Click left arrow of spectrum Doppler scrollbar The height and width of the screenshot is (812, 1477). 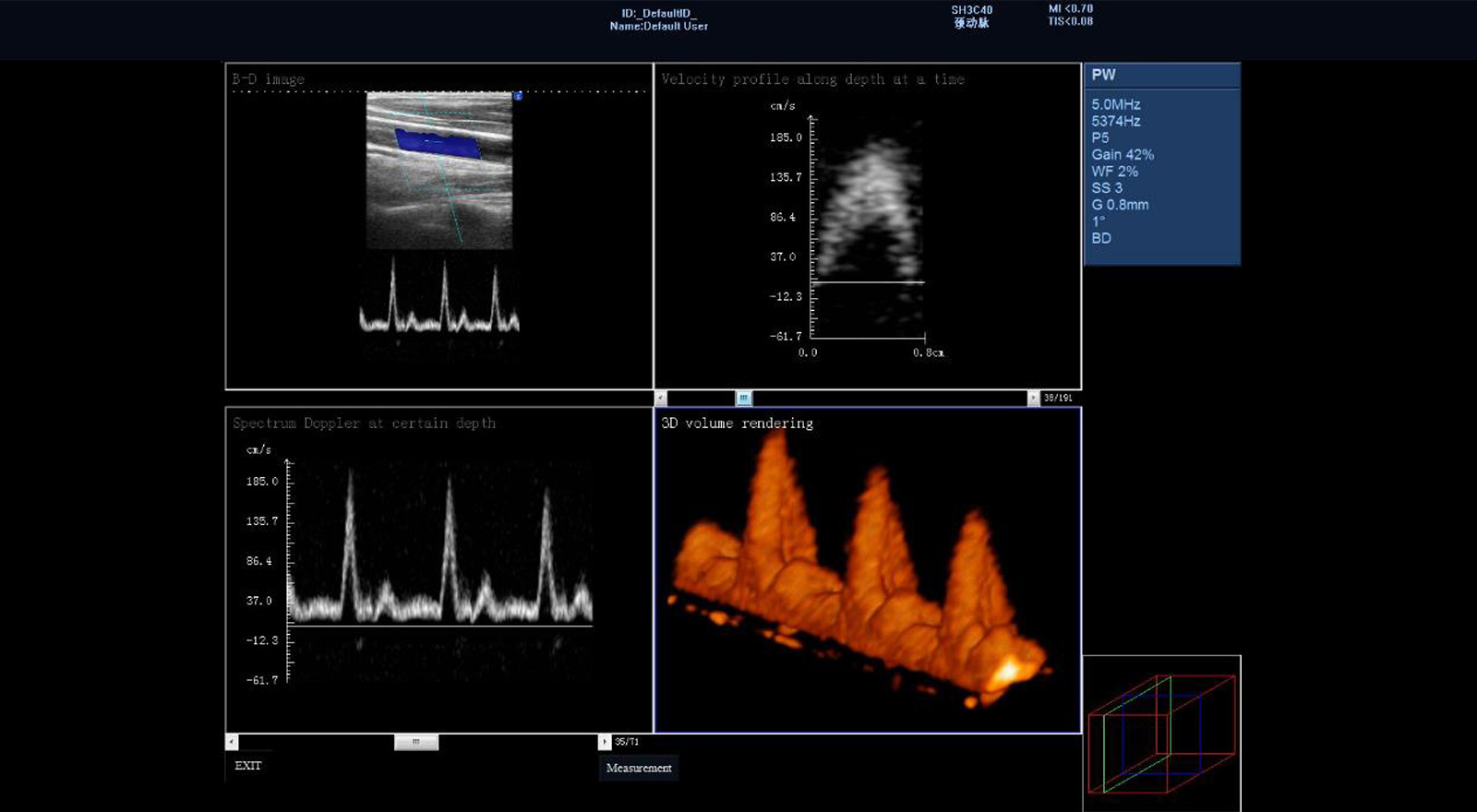coord(233,742)
